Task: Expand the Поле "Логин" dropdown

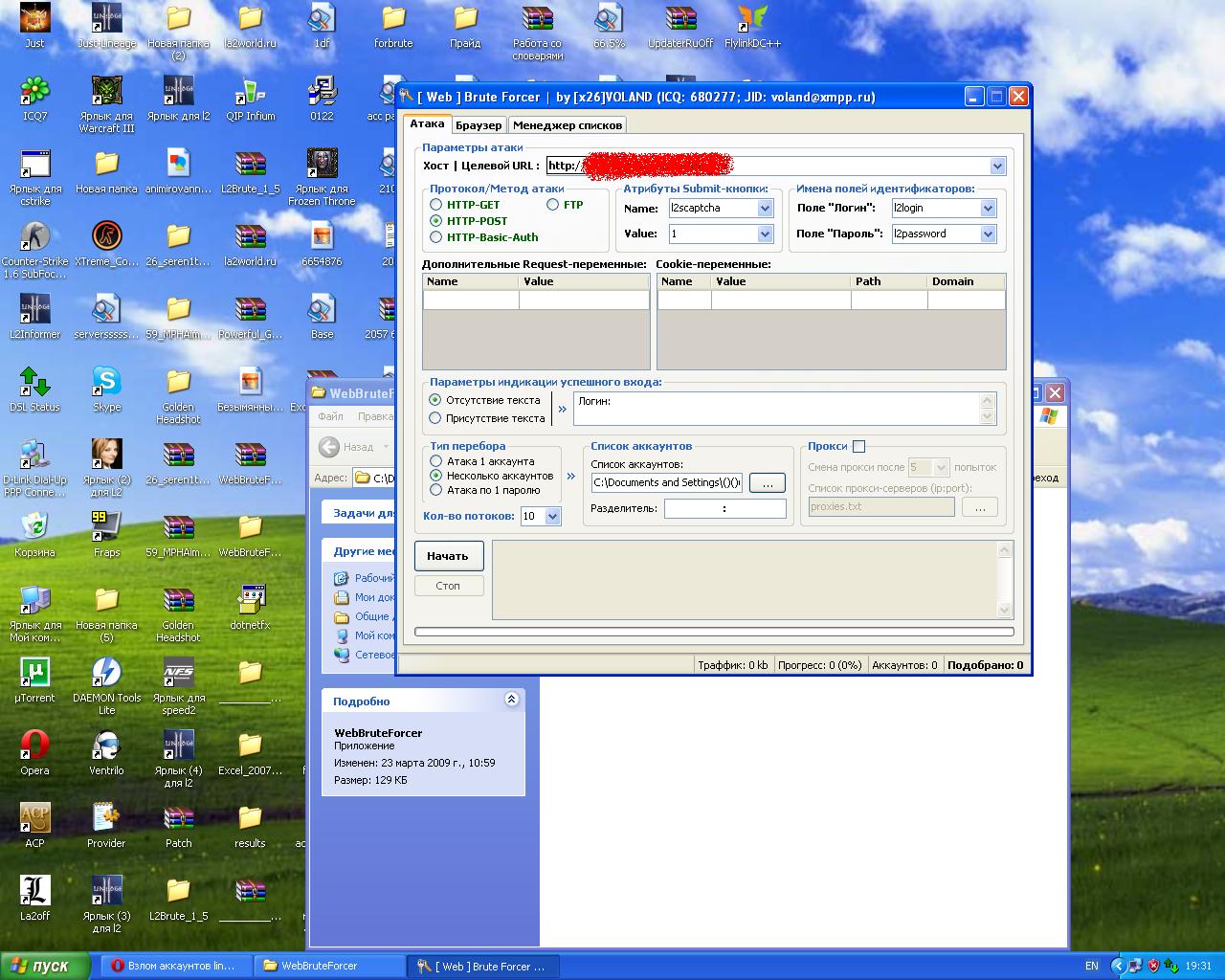Action: click(988, 208)
